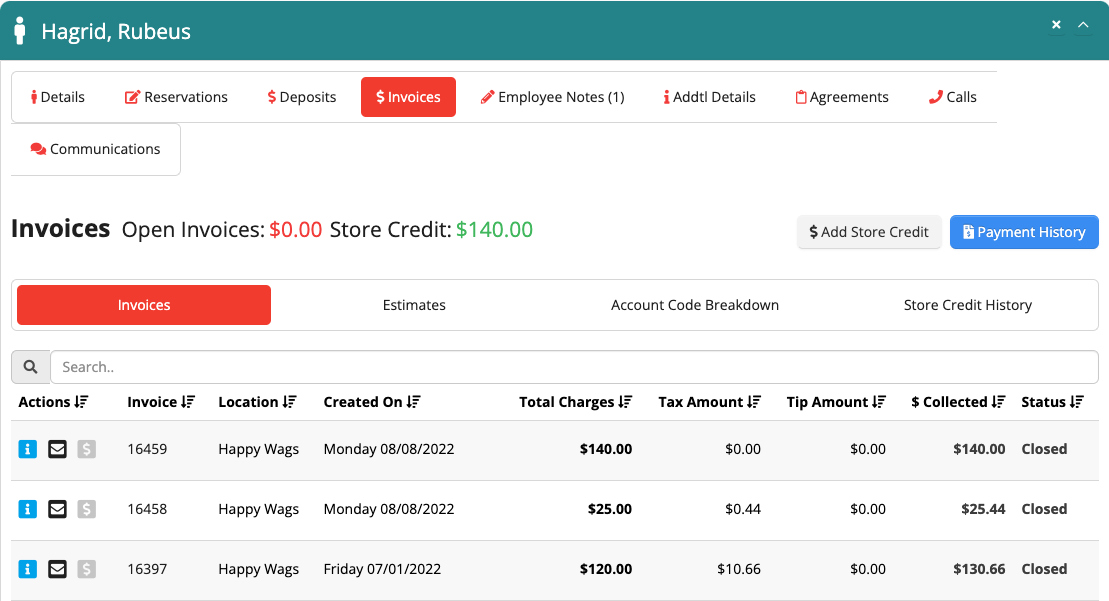Sort by Status column
This screenshot has width=1109, height=601.
coord(1052,402)
